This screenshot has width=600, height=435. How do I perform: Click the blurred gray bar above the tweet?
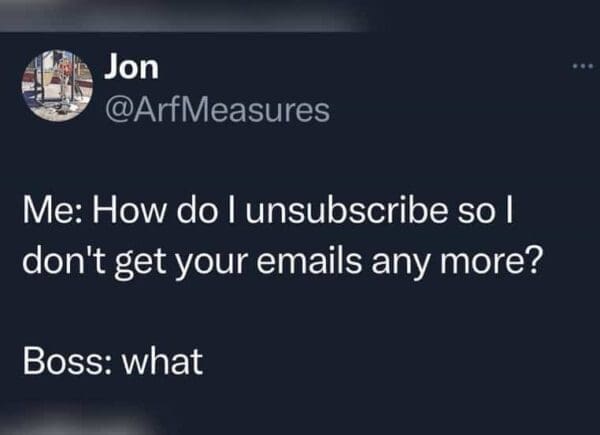click(x=180, y=16)
